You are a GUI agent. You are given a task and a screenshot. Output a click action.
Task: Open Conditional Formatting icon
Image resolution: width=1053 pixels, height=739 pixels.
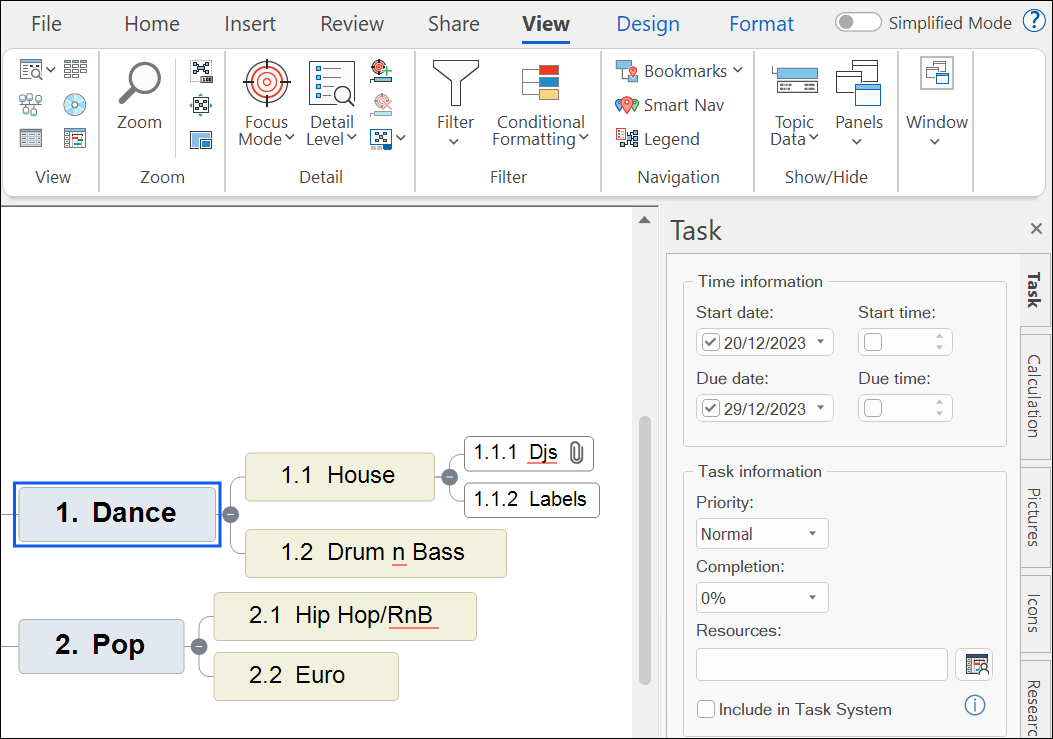[x=540, y=84]
